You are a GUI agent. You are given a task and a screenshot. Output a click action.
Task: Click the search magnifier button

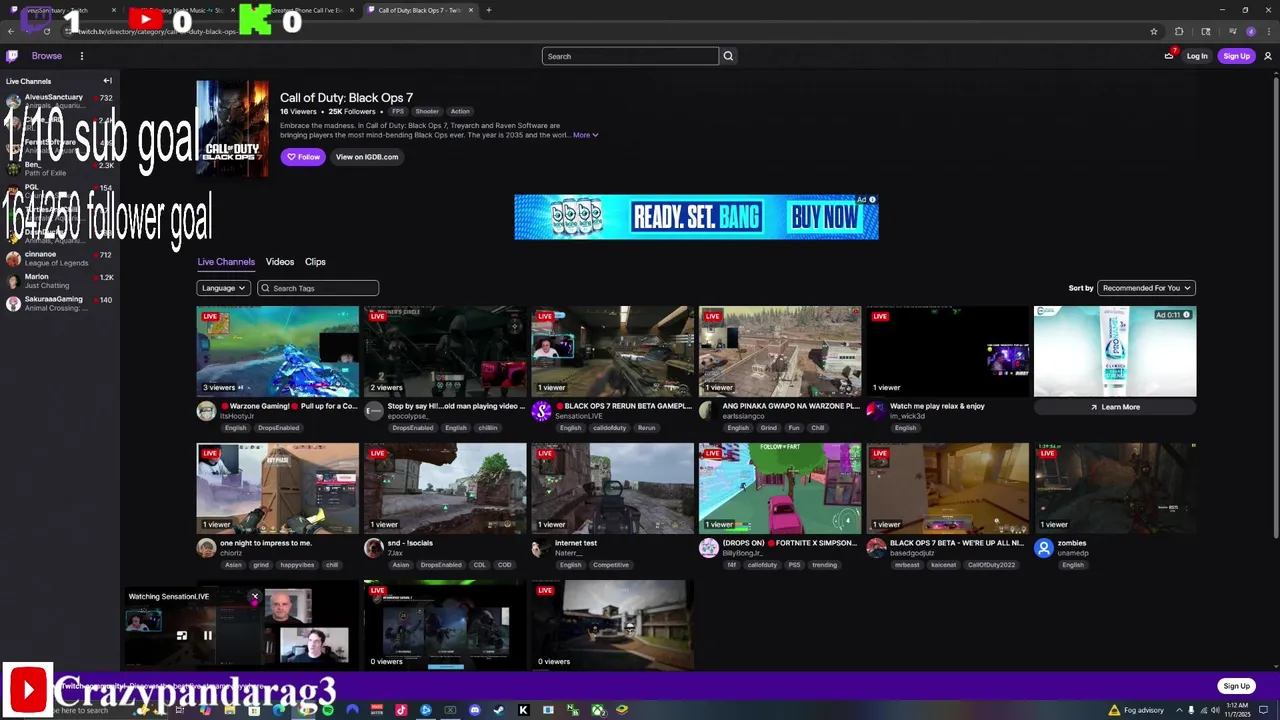pyautogui.click(x=728, y=56)
